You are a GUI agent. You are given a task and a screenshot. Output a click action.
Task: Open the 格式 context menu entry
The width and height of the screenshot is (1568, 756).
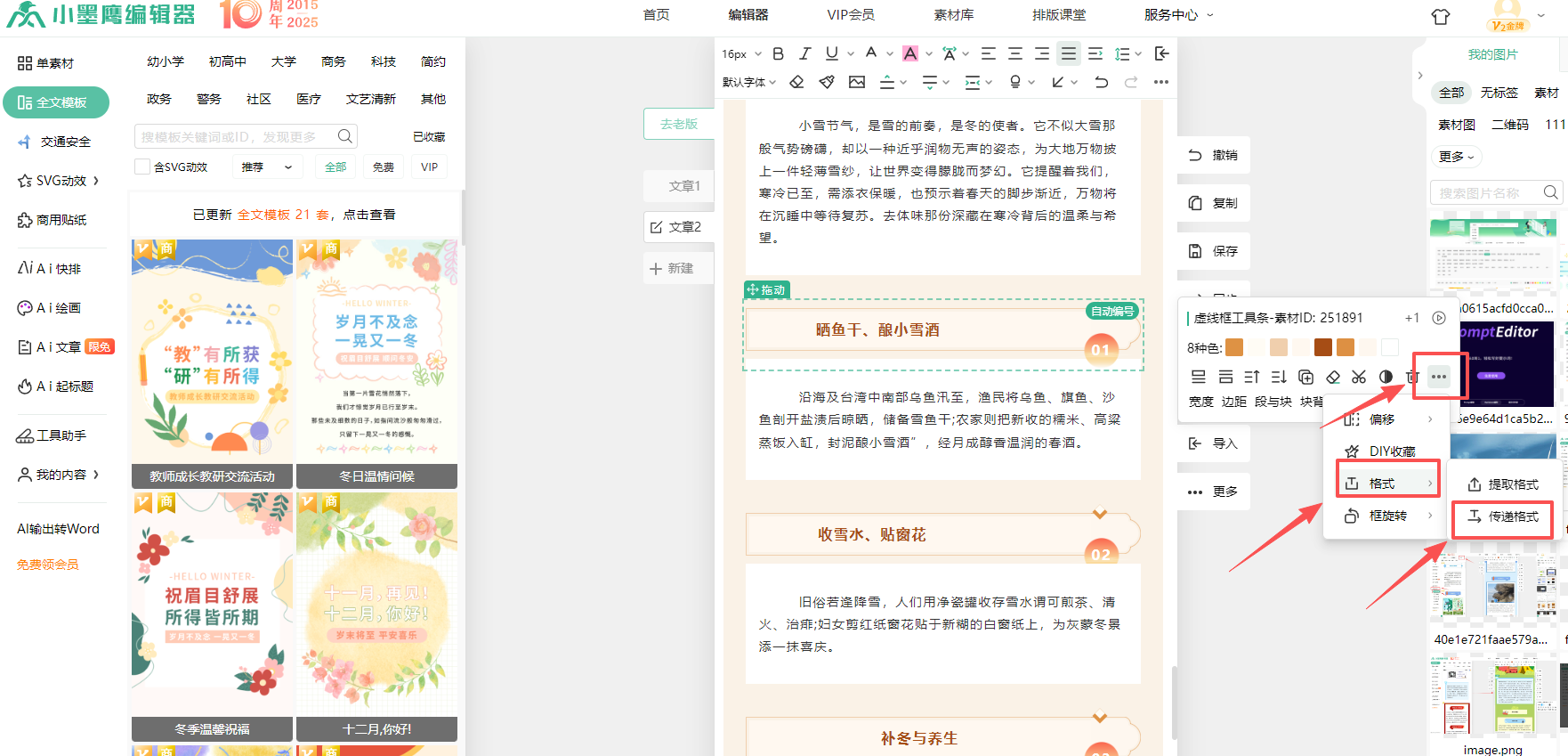[x=1388, y=484]
